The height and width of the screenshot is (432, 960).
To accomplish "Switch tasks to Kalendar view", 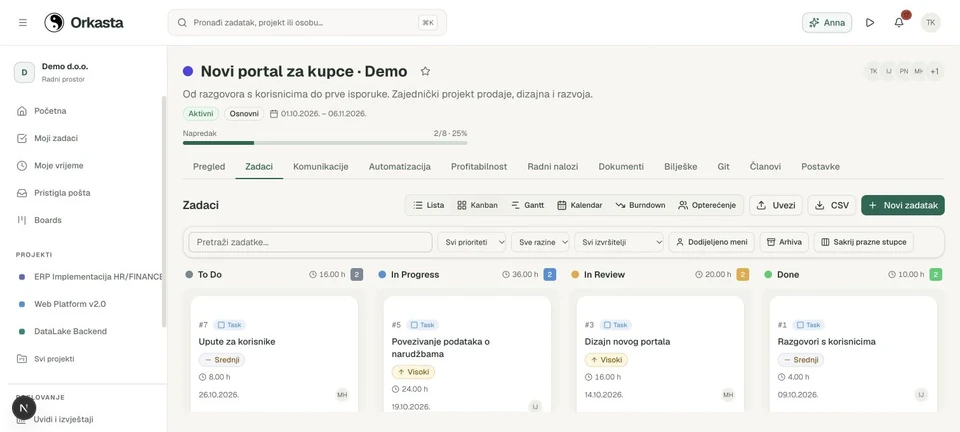I will pos(579,206).
